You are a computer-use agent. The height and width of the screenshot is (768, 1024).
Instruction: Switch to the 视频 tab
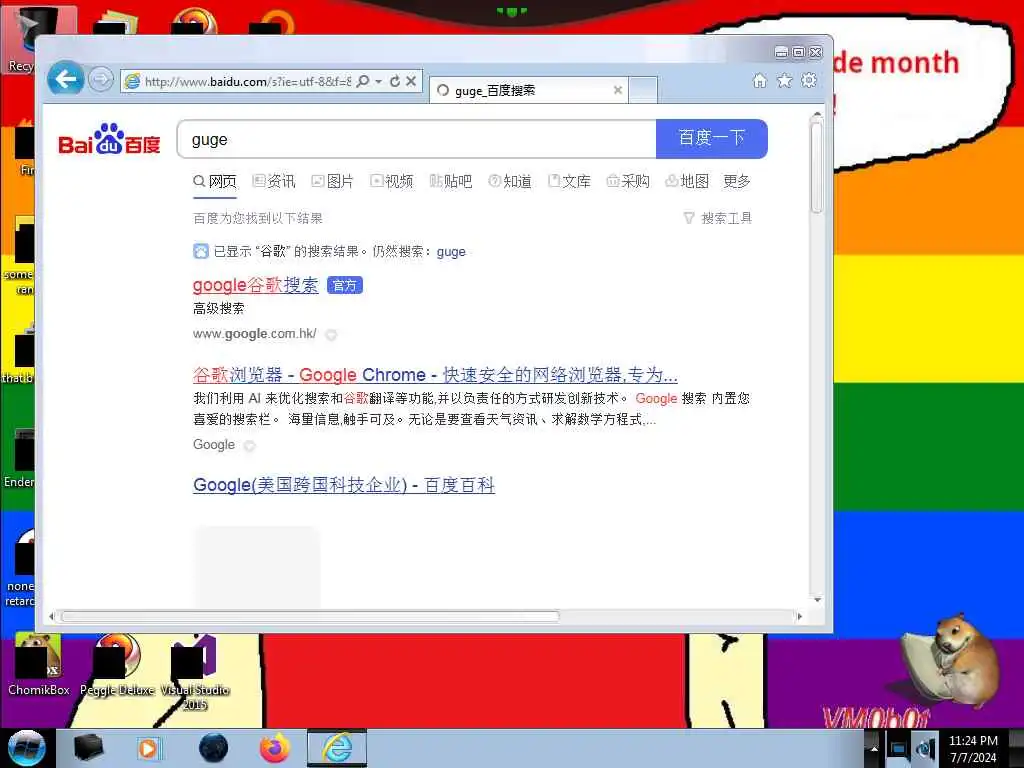point(391,182)
